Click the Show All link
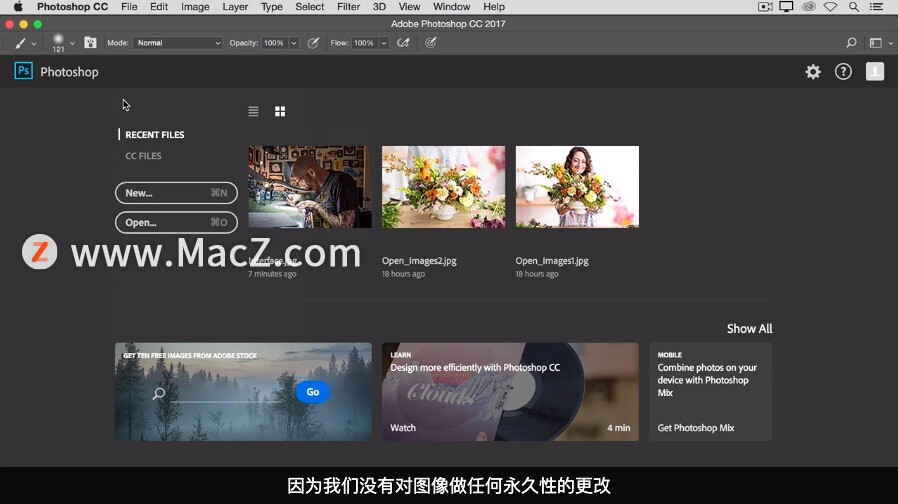898x504 pixels. (x=749, y=329)
